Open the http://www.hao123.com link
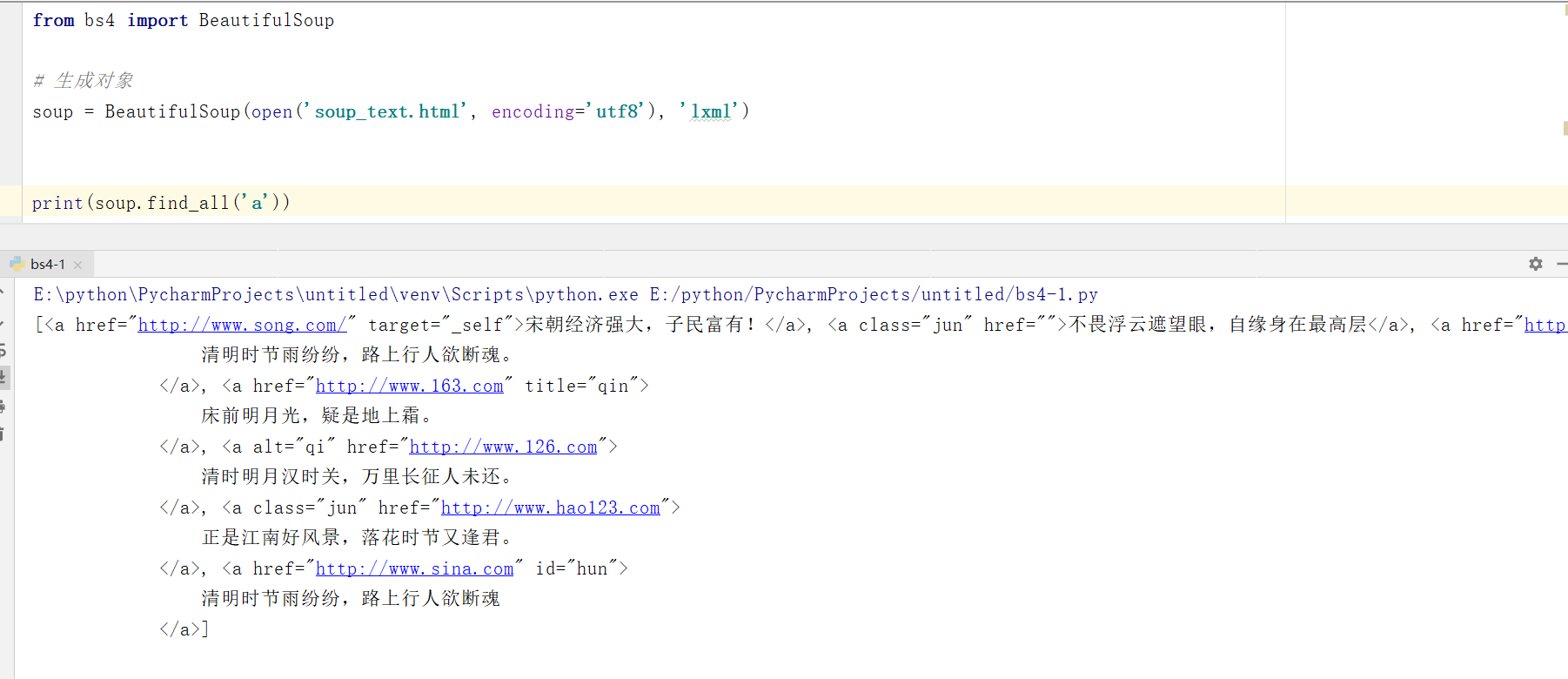The image size is (1568, 679). click(x=551, y=508)
